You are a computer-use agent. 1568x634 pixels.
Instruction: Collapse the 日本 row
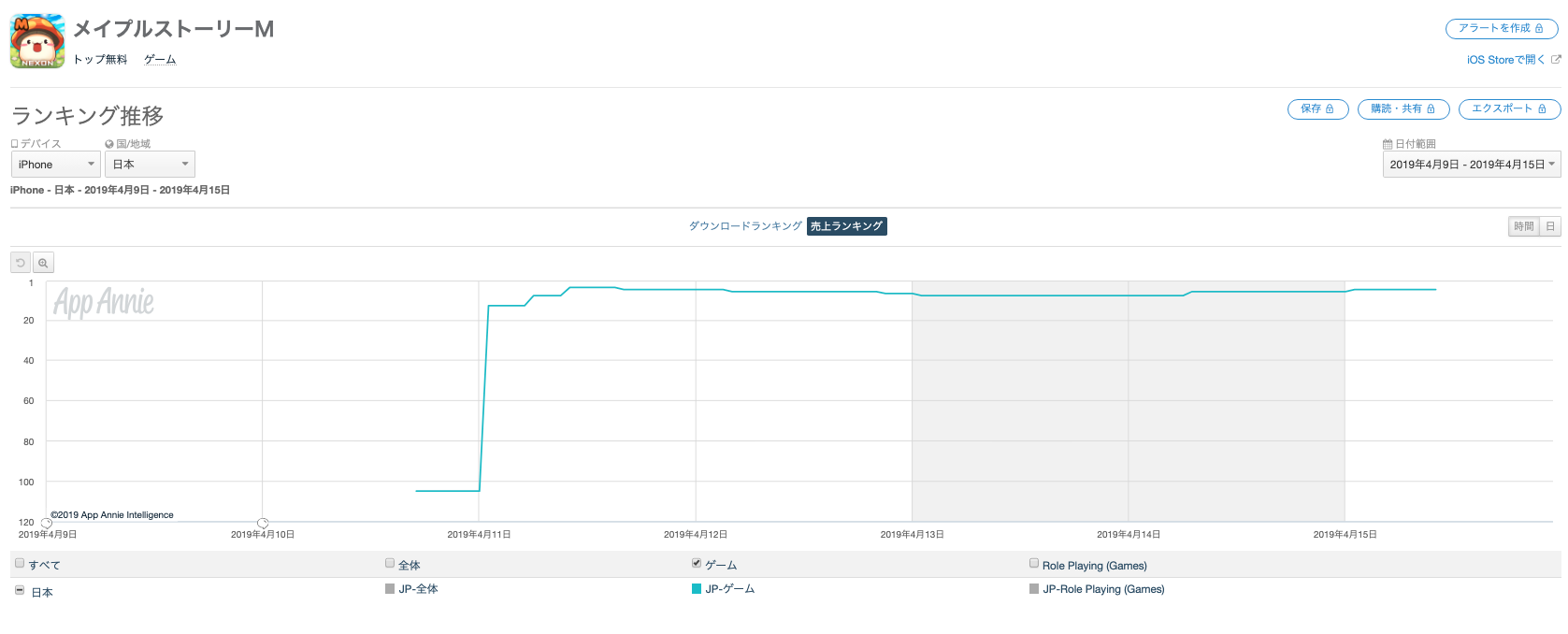tap(20, 591)
